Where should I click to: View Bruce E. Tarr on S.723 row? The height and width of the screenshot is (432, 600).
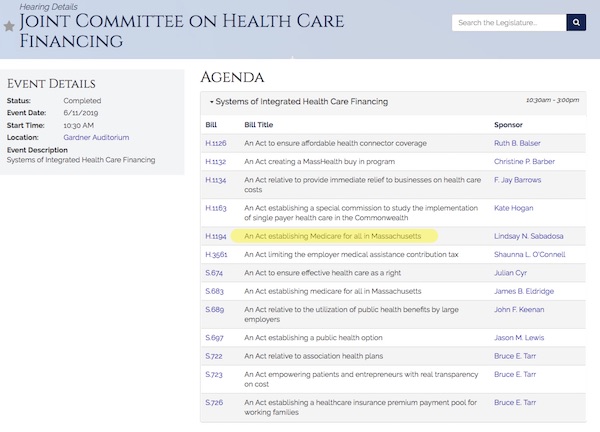(515, 374)
